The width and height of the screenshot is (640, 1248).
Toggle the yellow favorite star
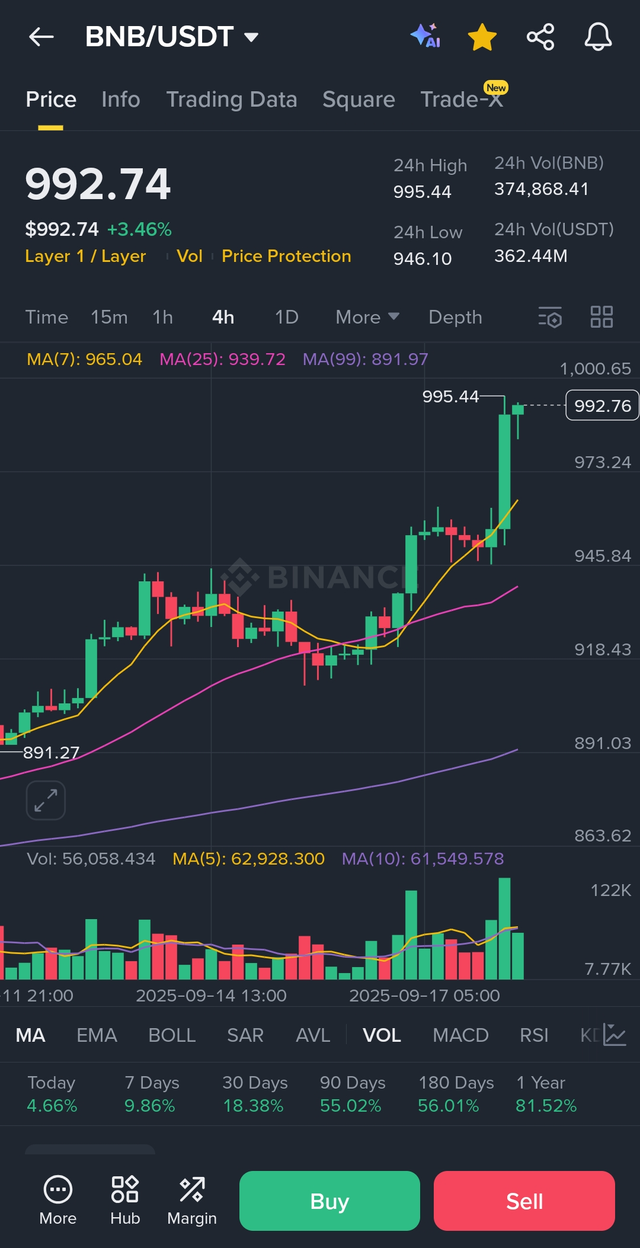click(482, 37)
